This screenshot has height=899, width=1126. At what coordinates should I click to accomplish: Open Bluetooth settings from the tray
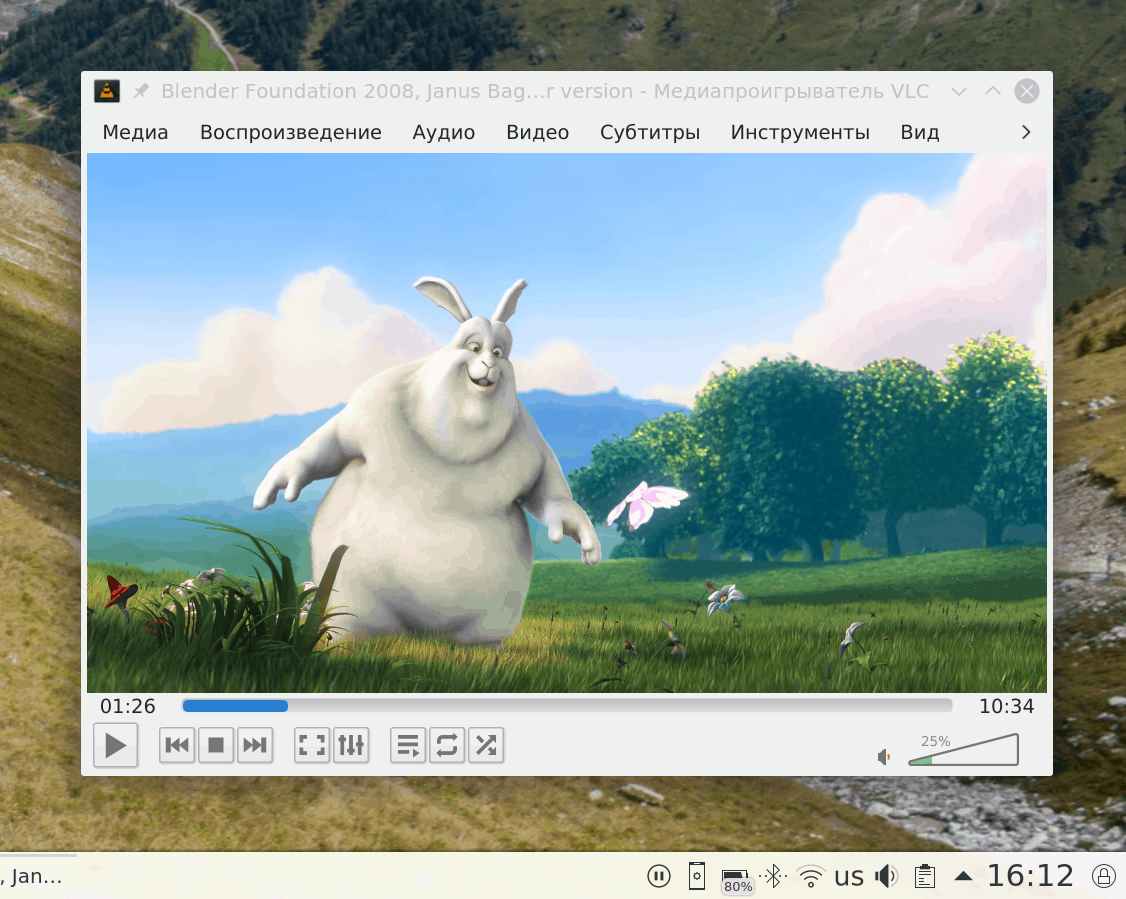tap(773, 876)
